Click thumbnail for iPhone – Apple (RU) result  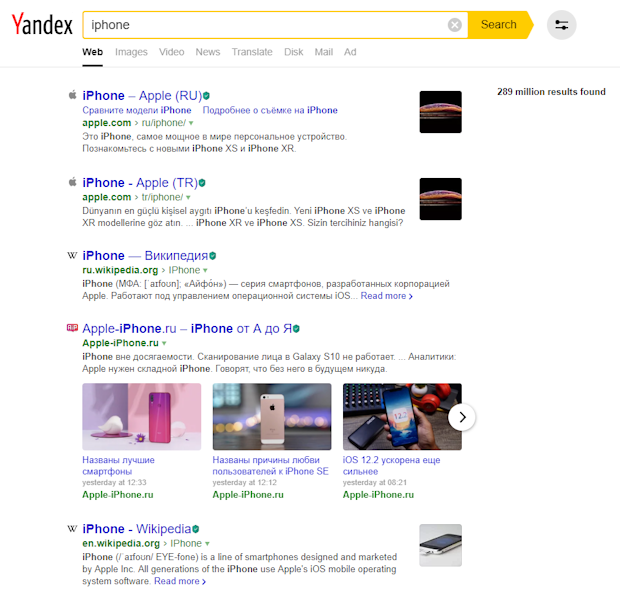point(440,112)
